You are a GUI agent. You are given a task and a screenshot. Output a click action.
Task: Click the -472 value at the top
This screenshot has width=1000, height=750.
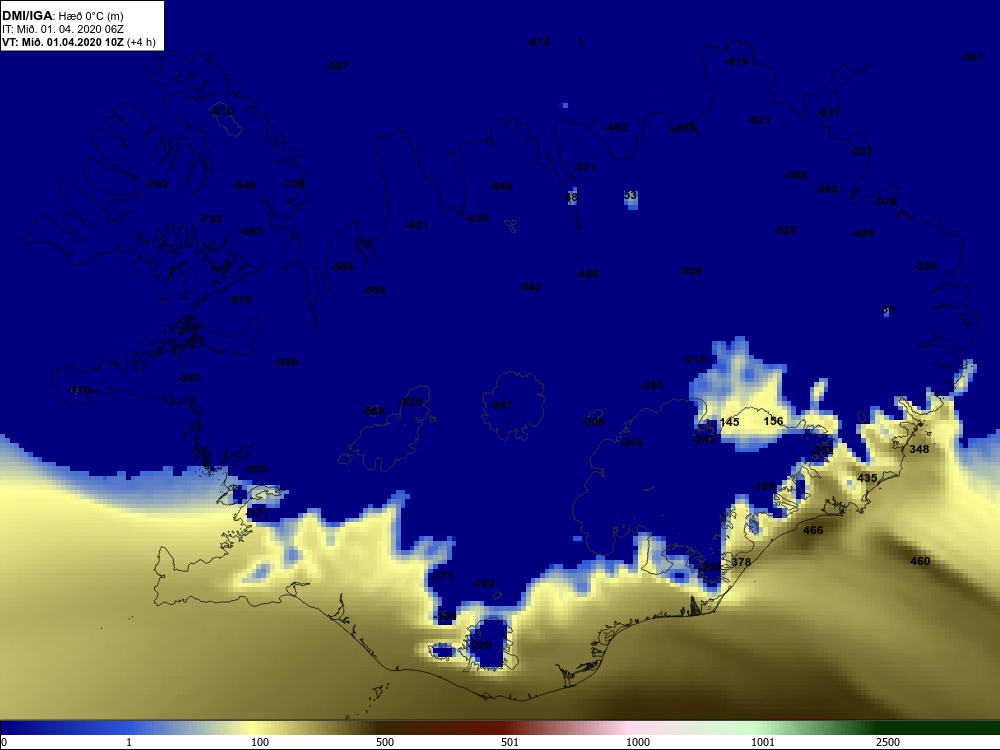tap(538, 42)
